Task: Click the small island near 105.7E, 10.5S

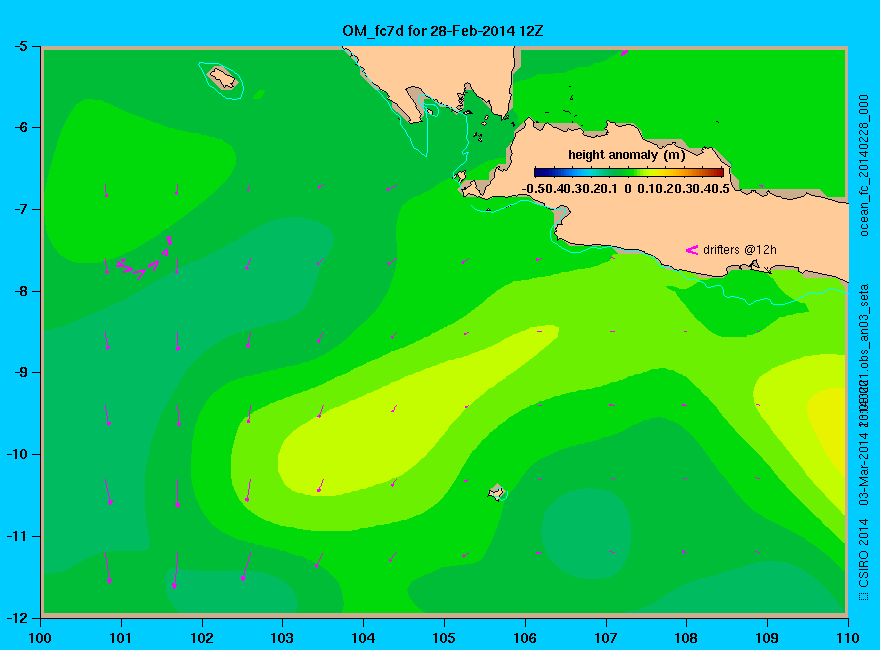Action: click(497, 492)
